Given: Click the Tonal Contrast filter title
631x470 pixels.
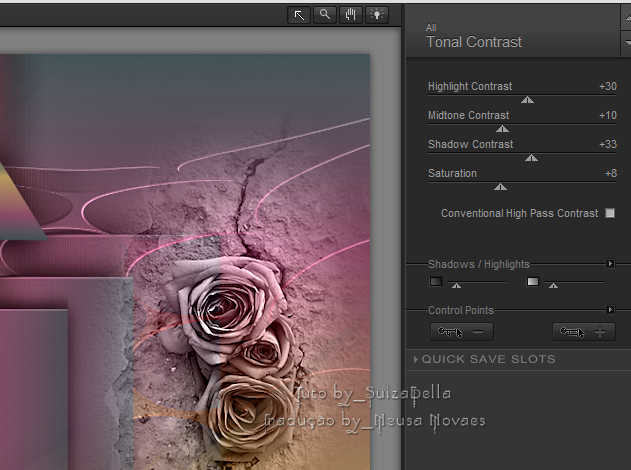Looking at the screenshot, I should [x=474, y=42].
